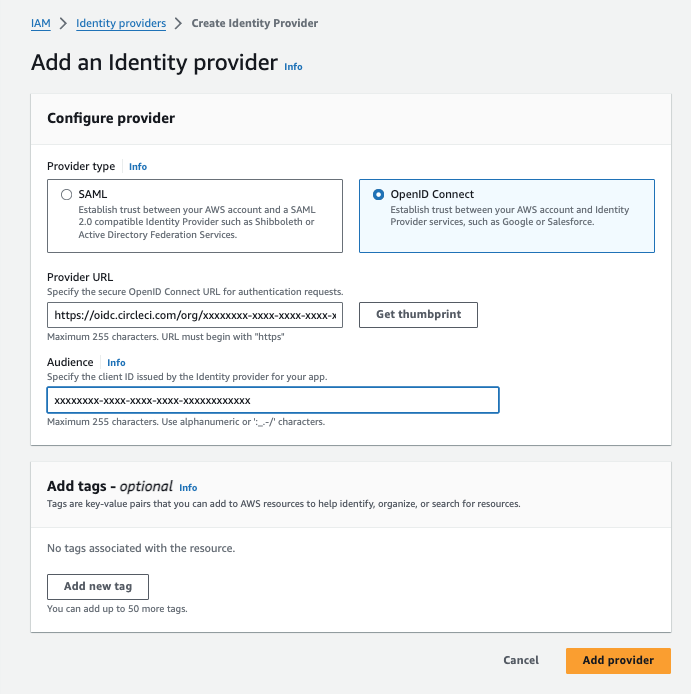Open Info beside Add an Identity provider
The width and height of the screenshot is (691, 694).
[x=293, y=67]
